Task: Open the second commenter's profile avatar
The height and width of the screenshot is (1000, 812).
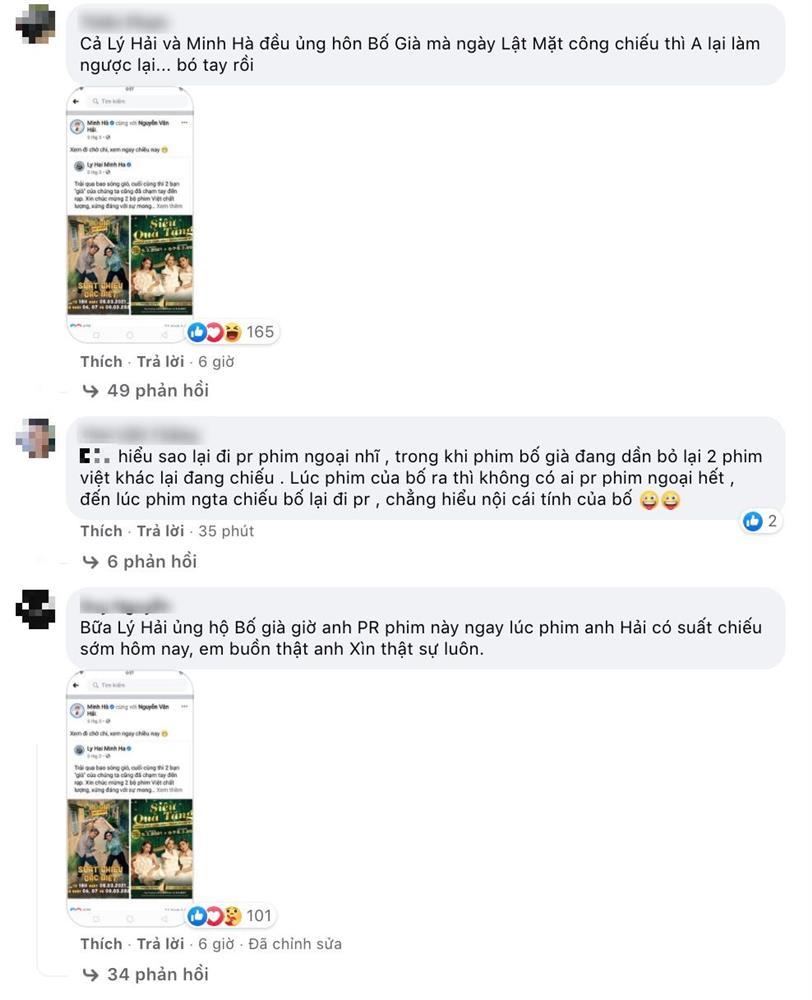Action: click(x=36, y=437)
